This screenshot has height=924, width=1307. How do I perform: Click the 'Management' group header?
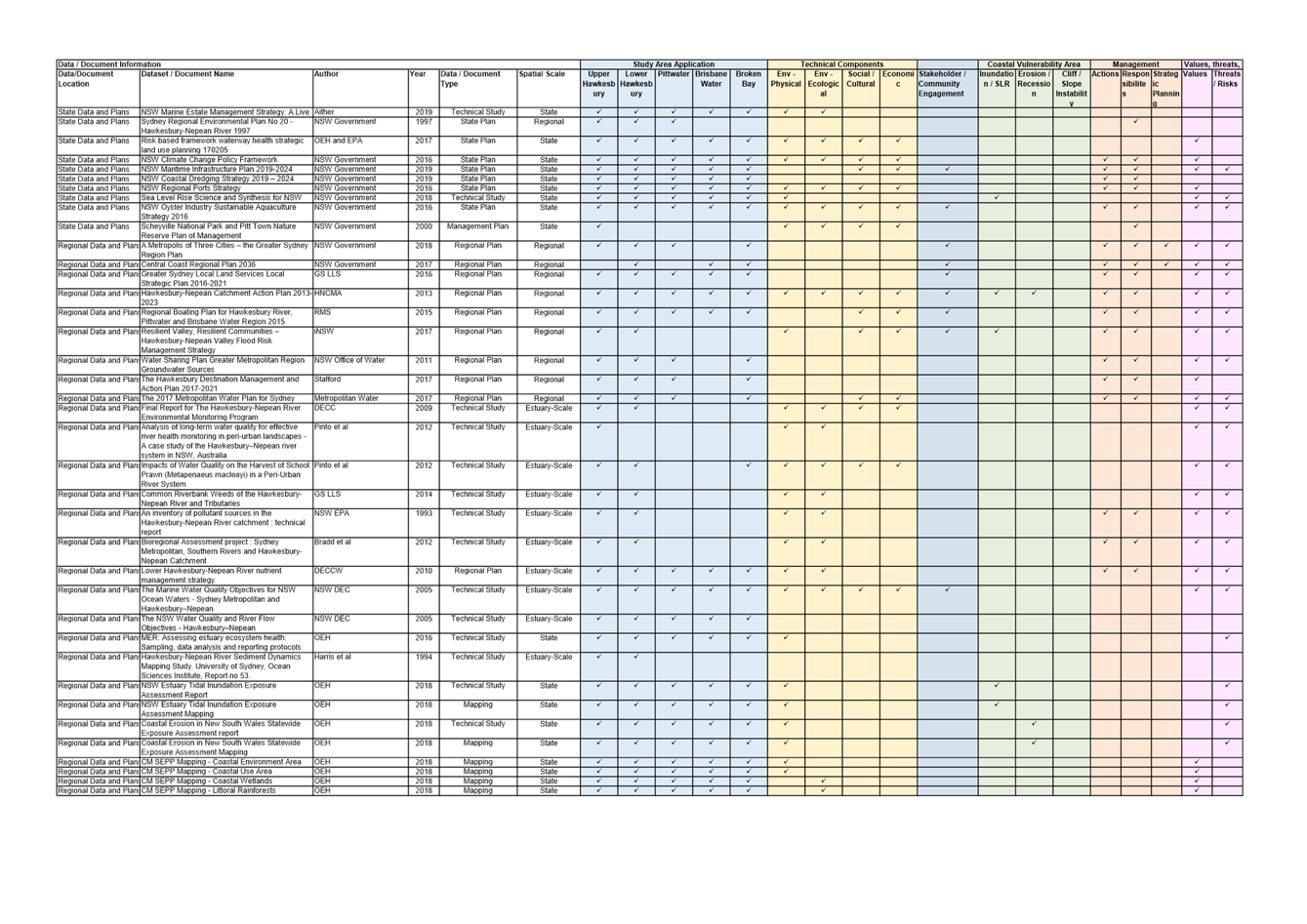1135,64
